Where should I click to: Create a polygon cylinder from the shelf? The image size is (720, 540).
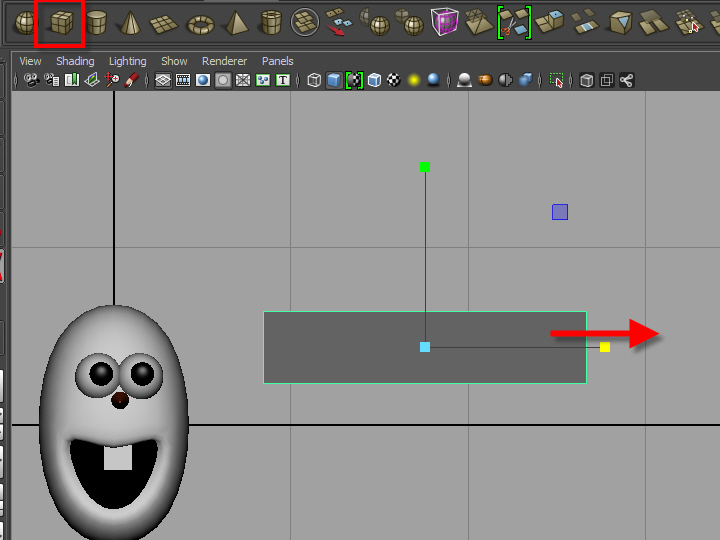pos(96,22)
